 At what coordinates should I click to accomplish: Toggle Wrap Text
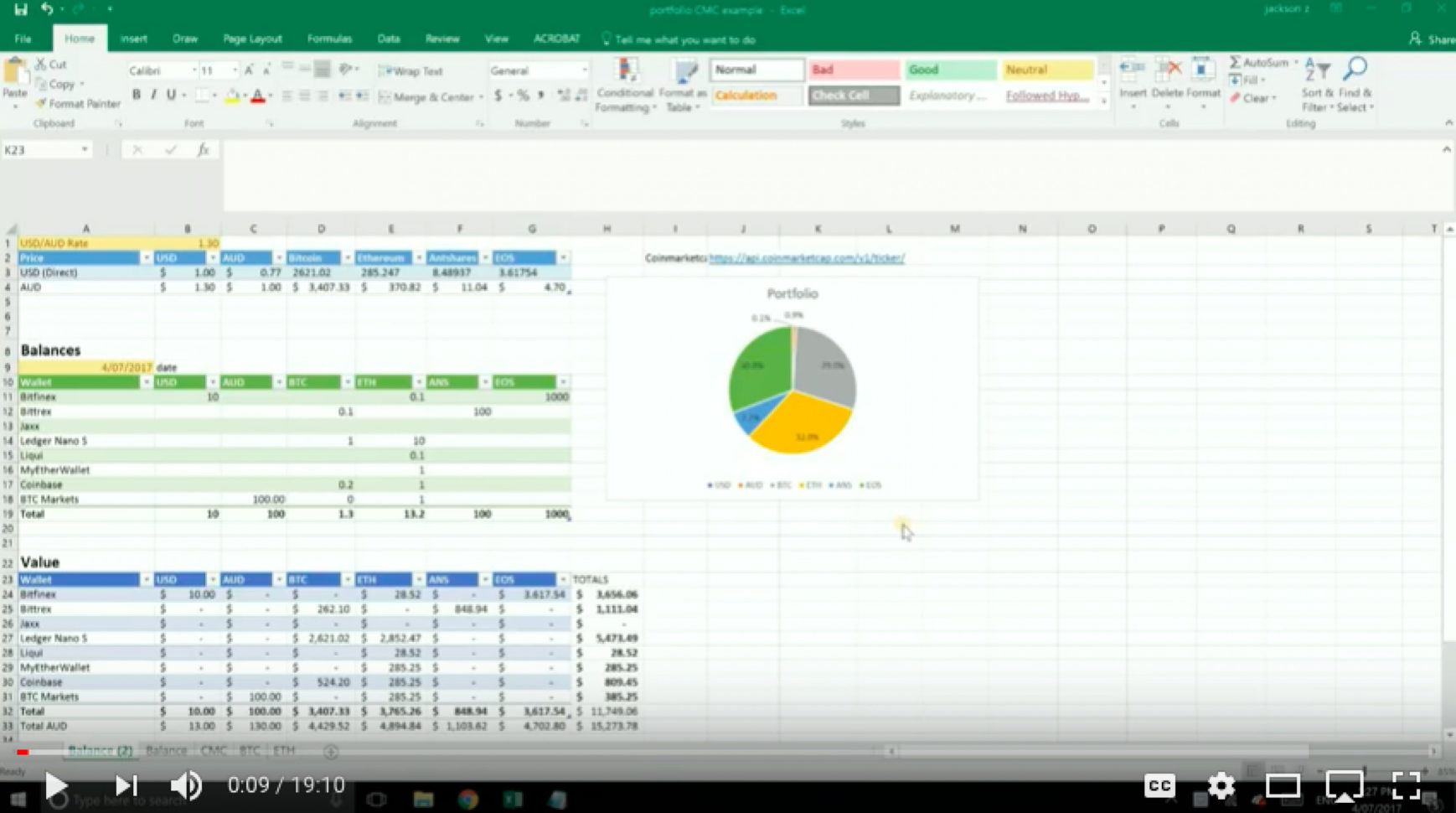pyautogui.click(x=414, y=71)
